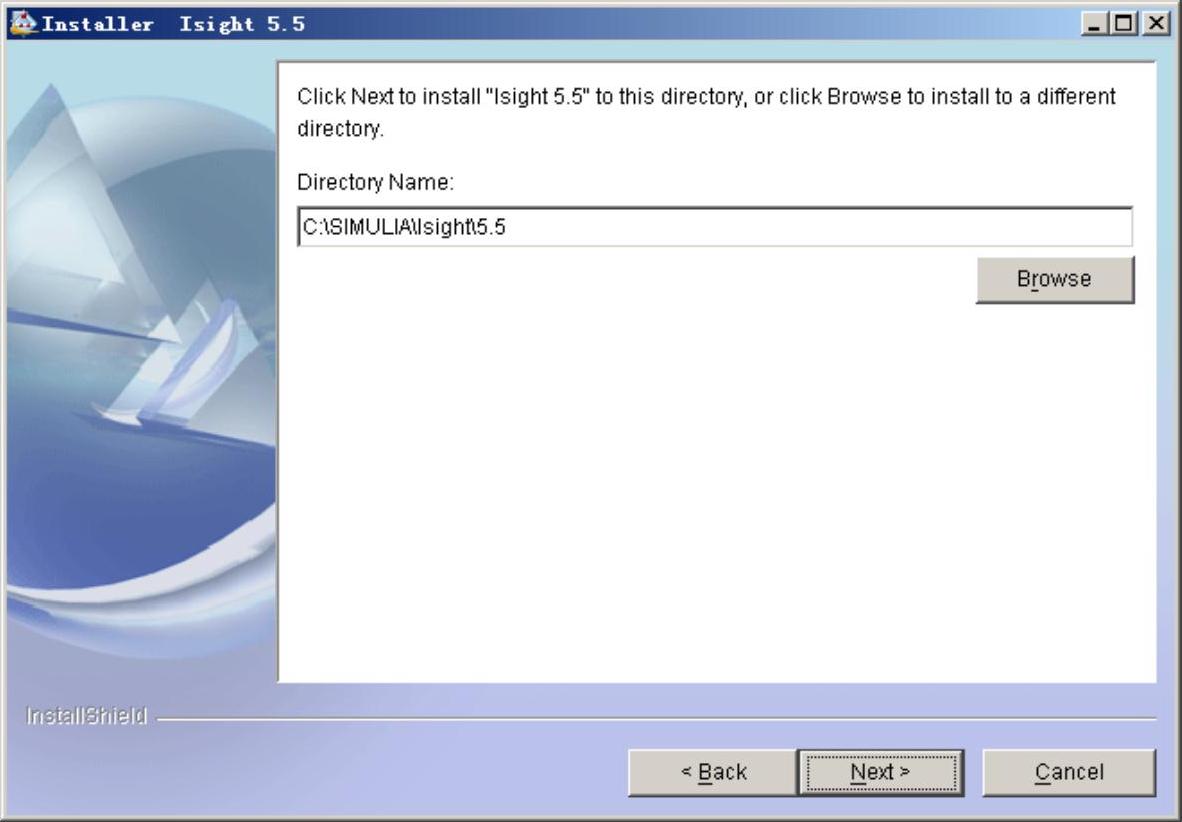The height and width of the screenshot is (822, 1182).
Task: Close the Installer window
Action: [1155, 23]
